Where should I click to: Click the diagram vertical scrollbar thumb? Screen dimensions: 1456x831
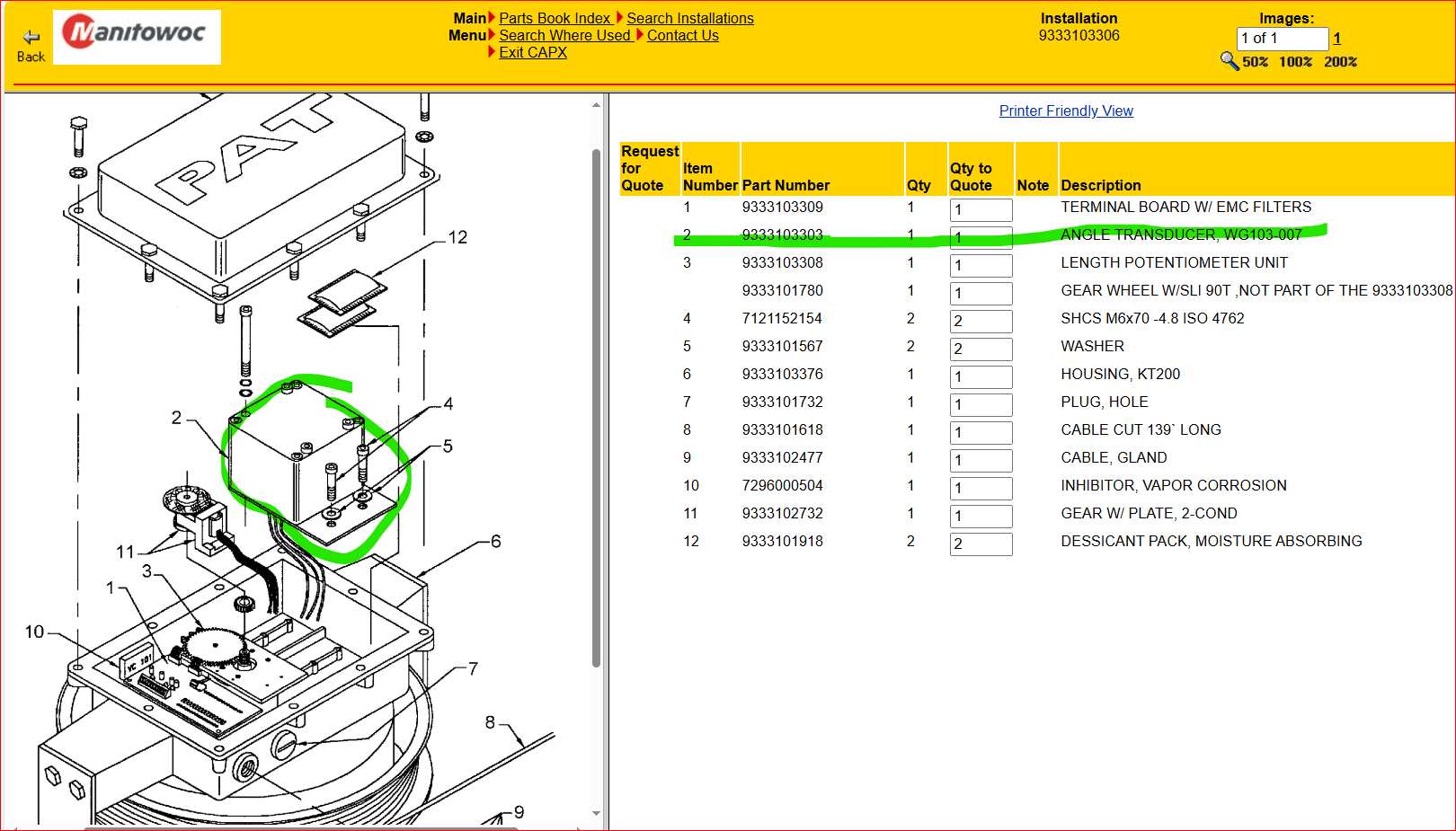tap(596, 408)
